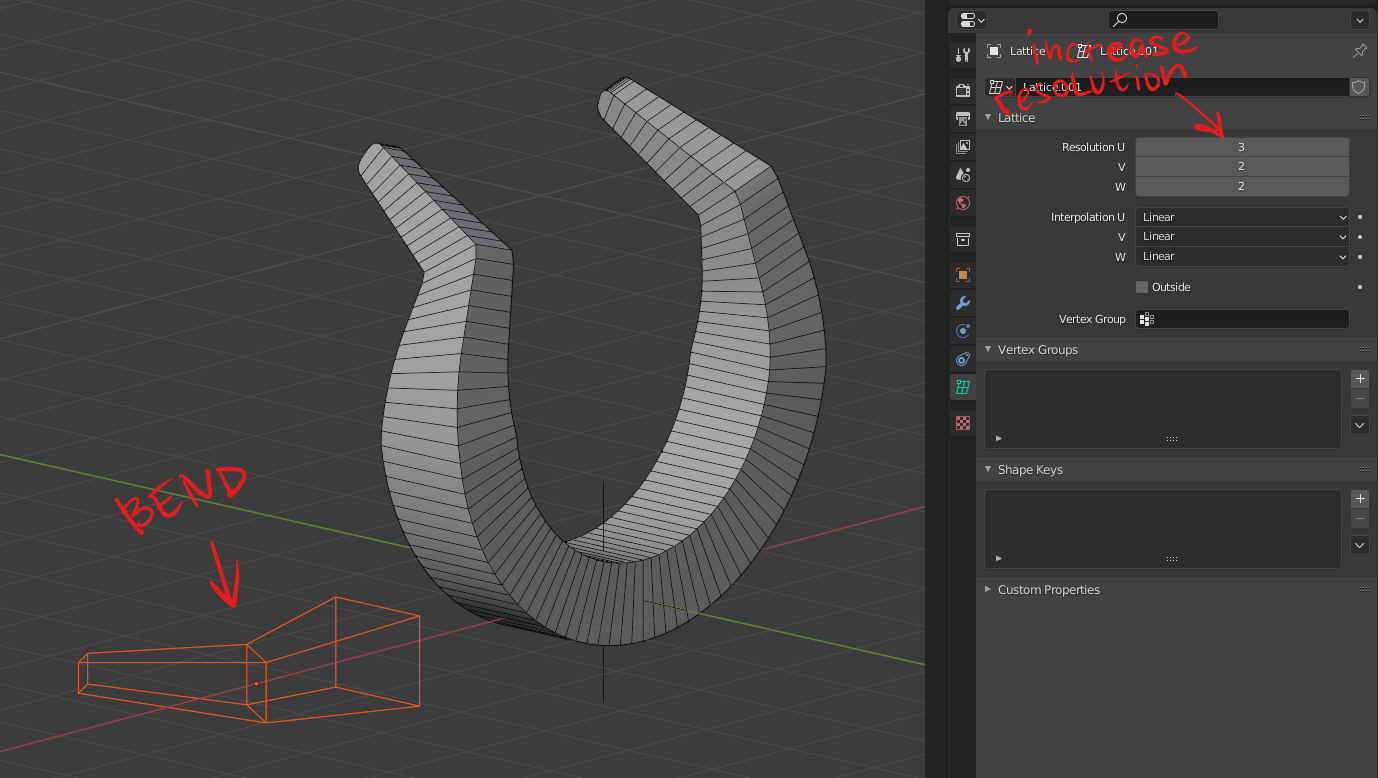
Task: Remove the selected vertex group
Action: [1360, 399]
